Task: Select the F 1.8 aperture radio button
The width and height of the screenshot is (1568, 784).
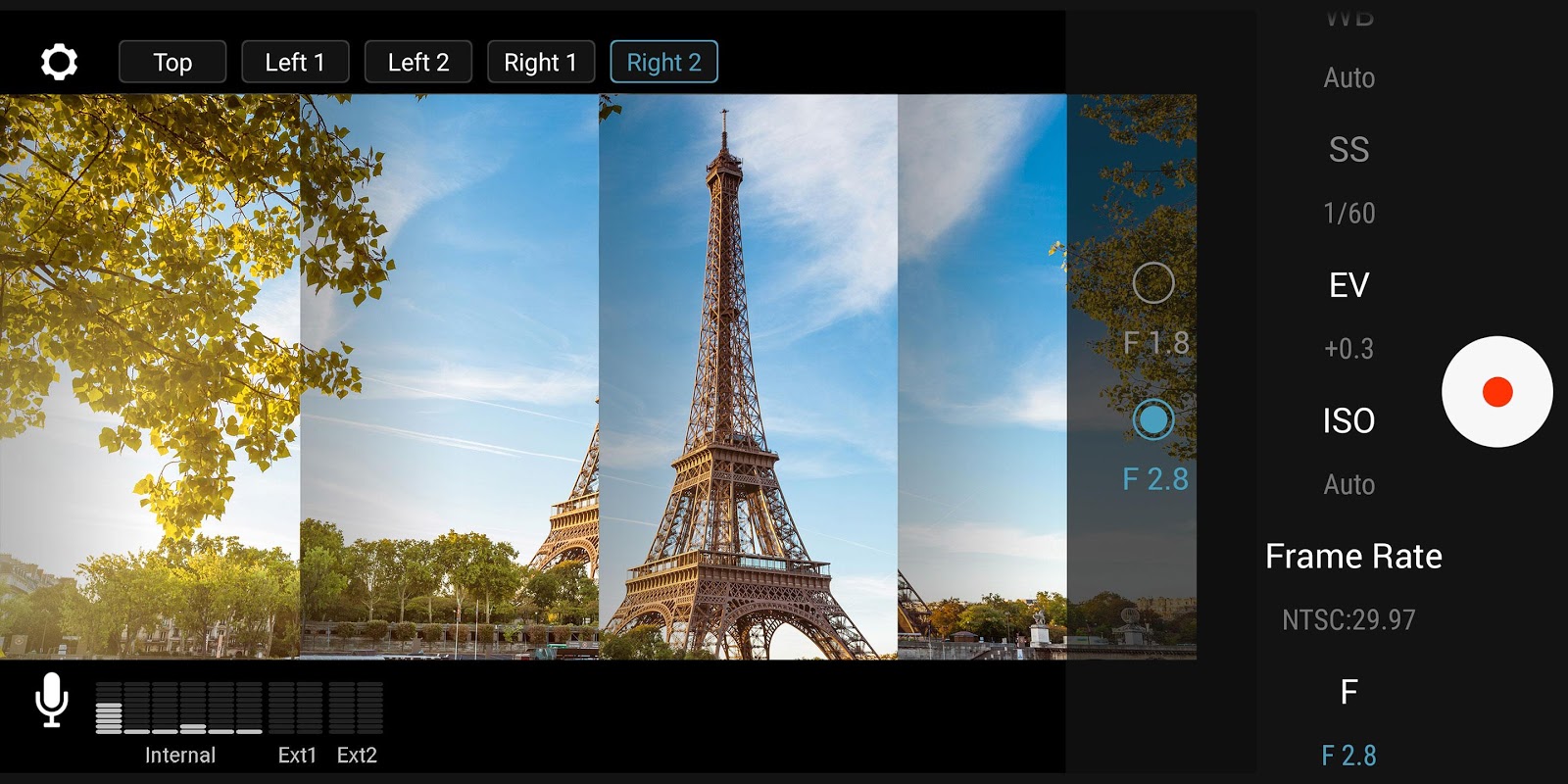Action: point(1153,283)
